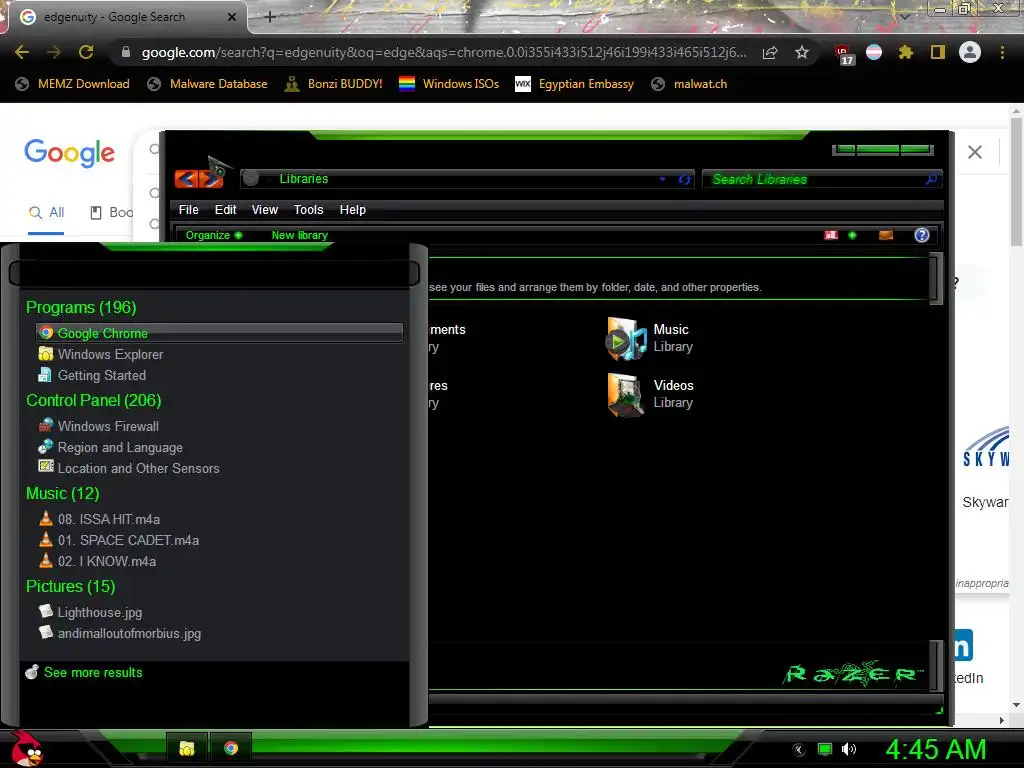The image size is (1024, 768).
Task: Open the Explorer Help menu
Action: (353, 210)
